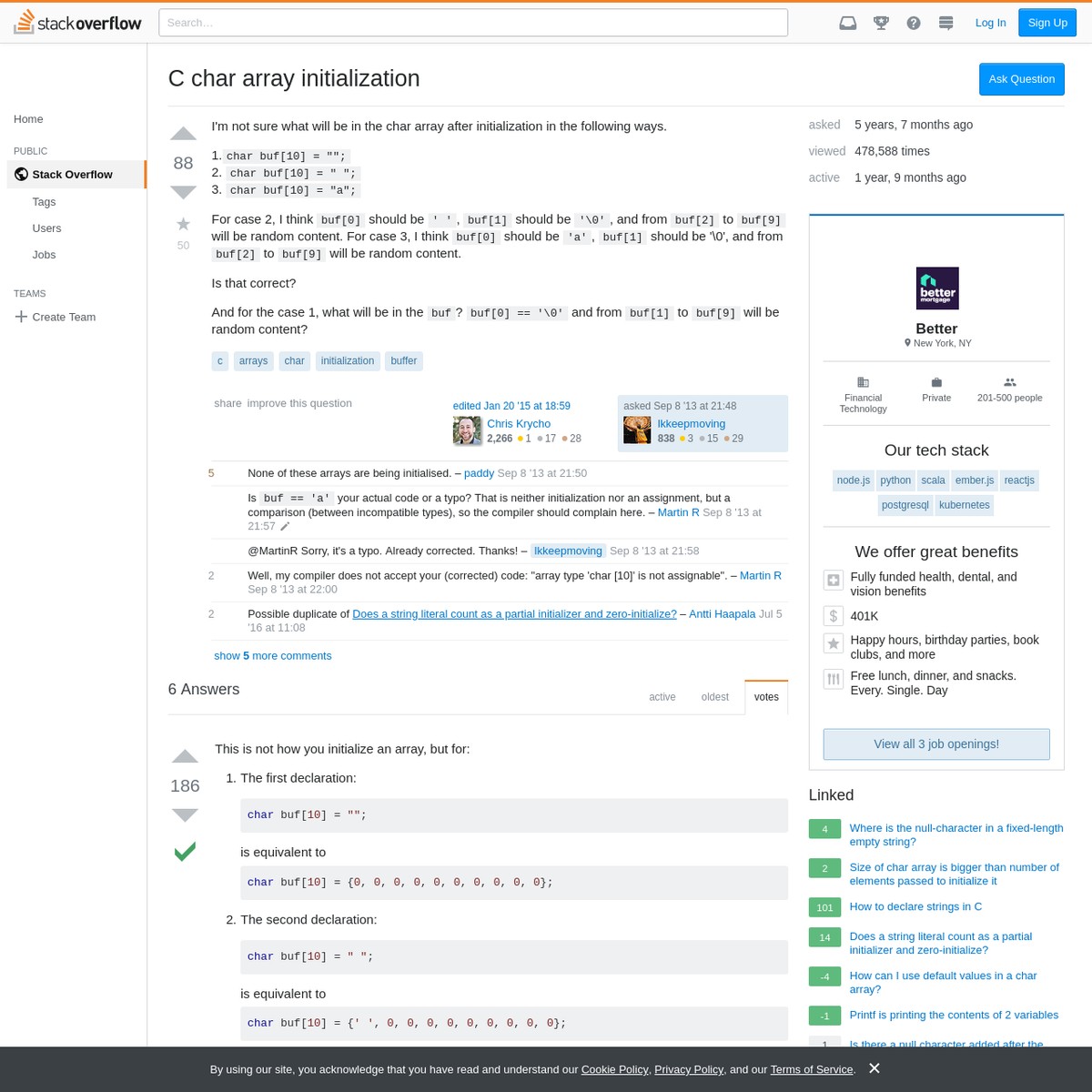Open site switcher stack exchange icon
This screenshot has height=1092, width=1092.
(x=946, y=23)
